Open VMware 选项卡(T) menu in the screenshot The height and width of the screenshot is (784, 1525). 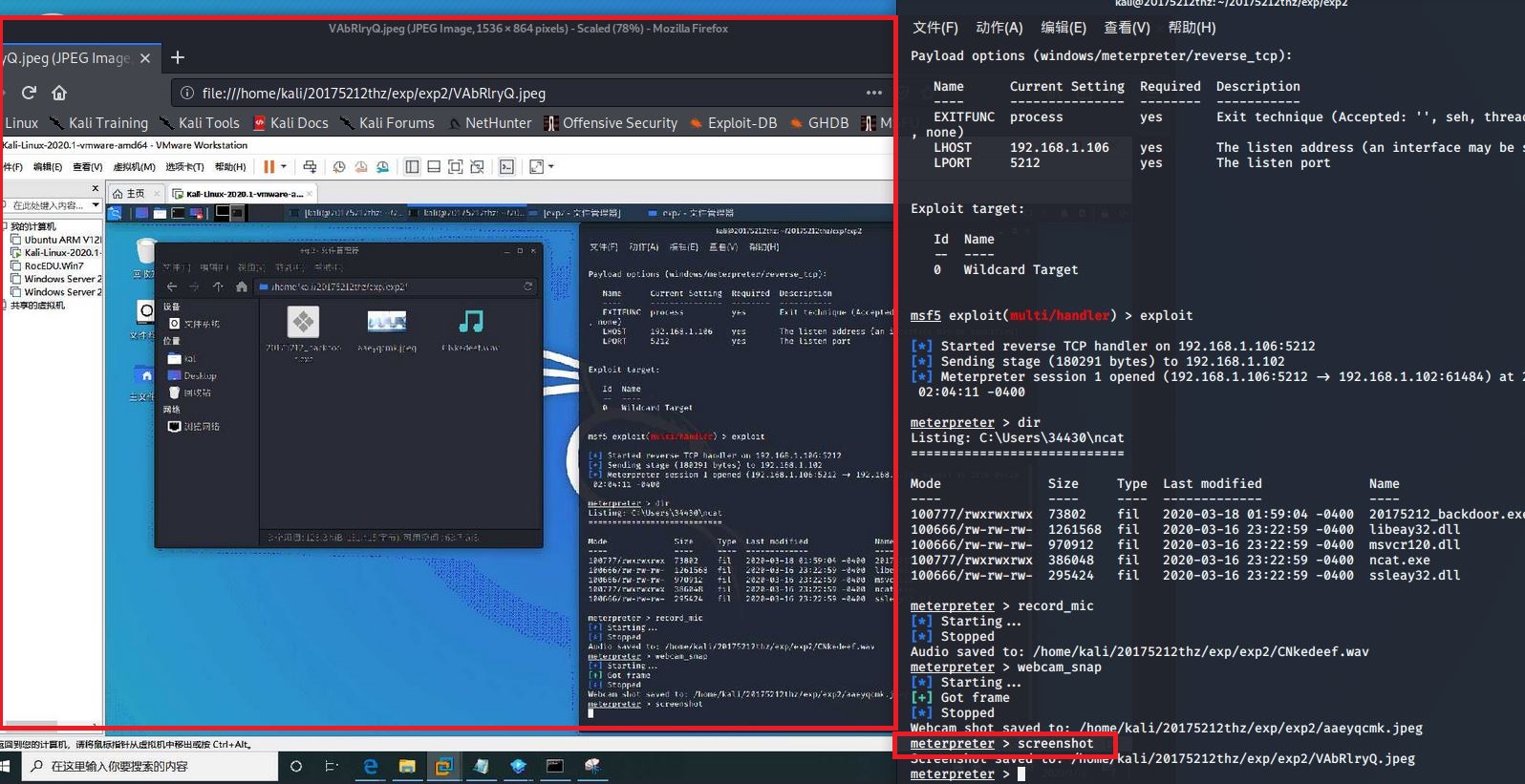point(184,167)
